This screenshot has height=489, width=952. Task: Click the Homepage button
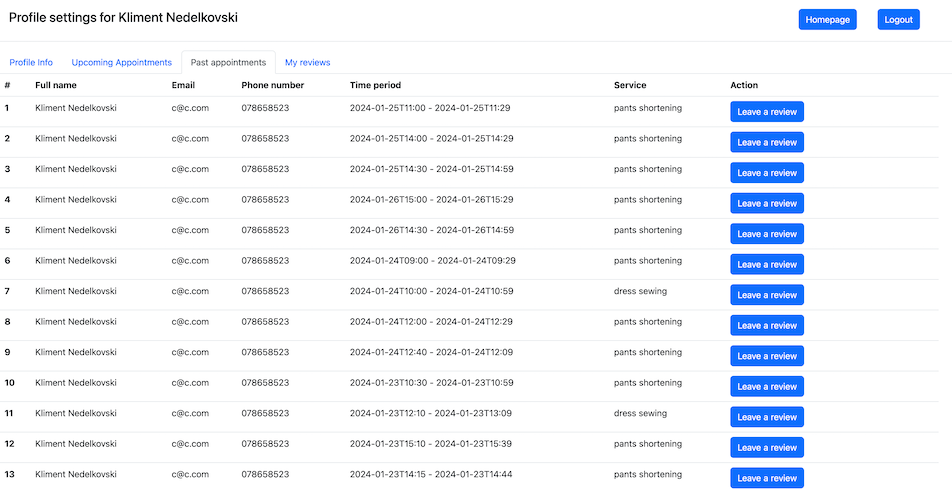[827, 19]
